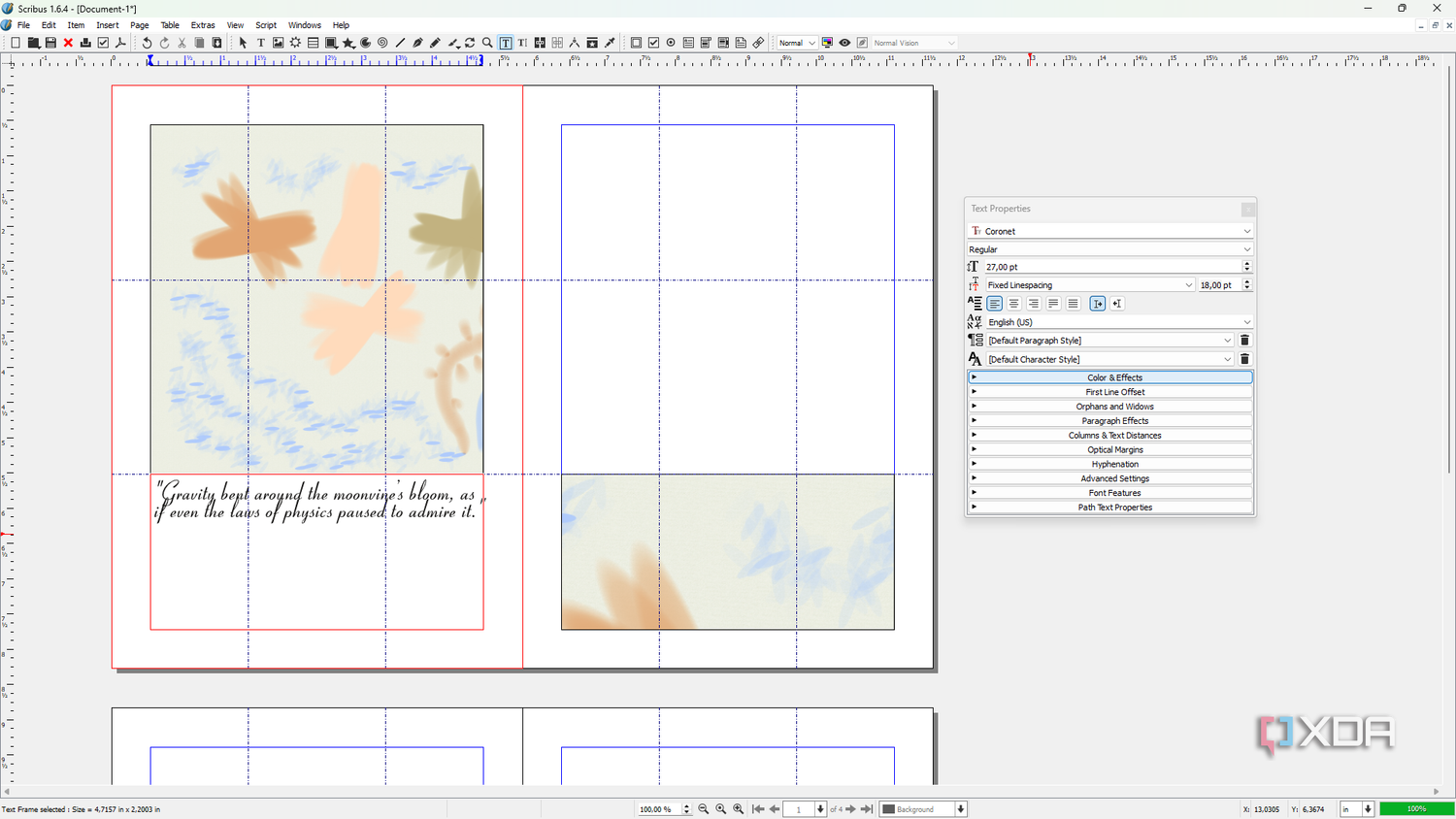
Task: Expand the Paragraph Effects section
Action: tap(1110, 421)
